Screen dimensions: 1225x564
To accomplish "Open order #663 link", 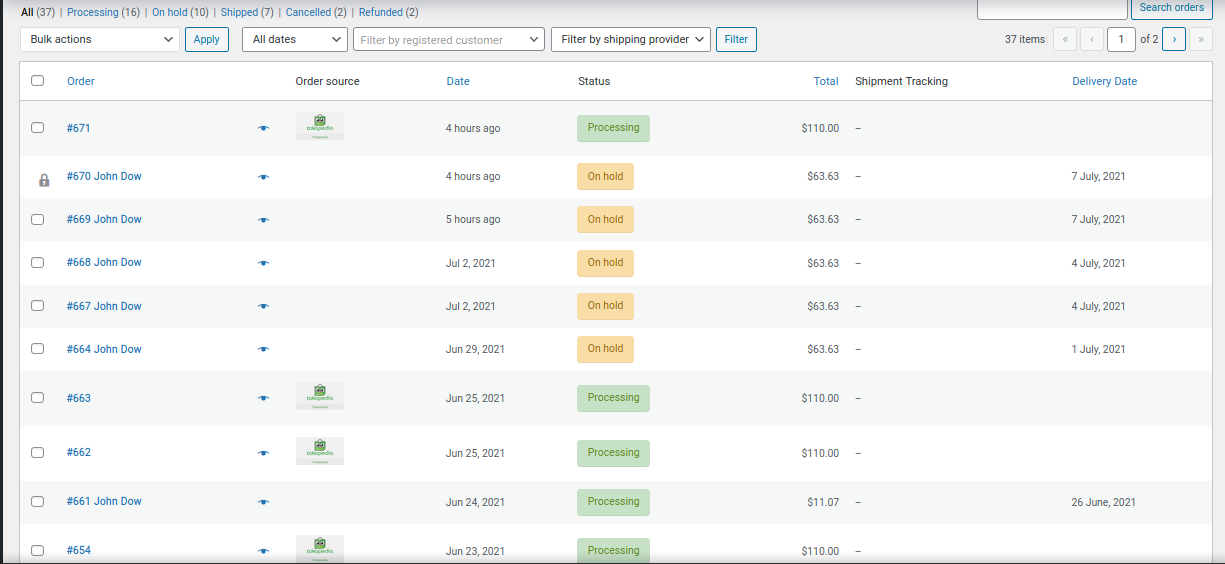I will click(79, 398).
